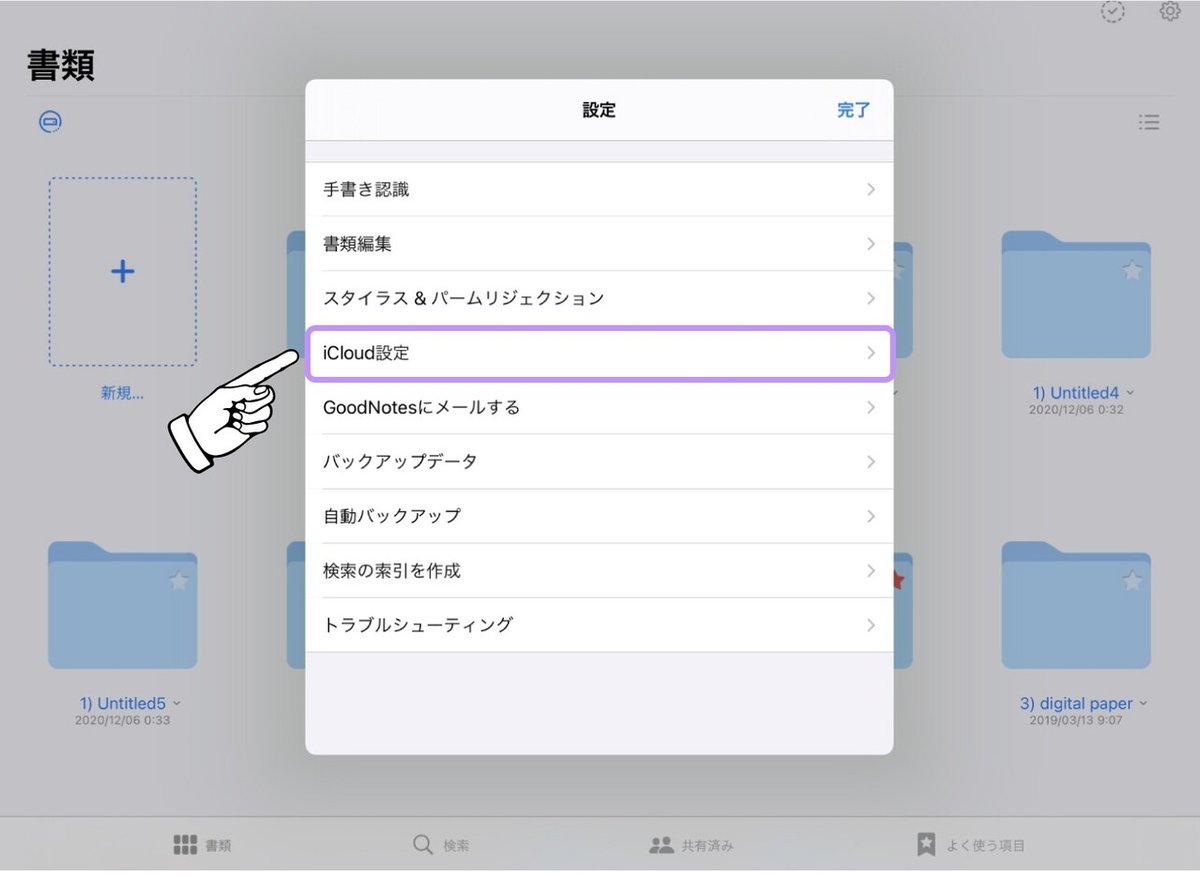Tap the grid icon of the 書類 tab
1200x877 pixels.
(186, 844)
